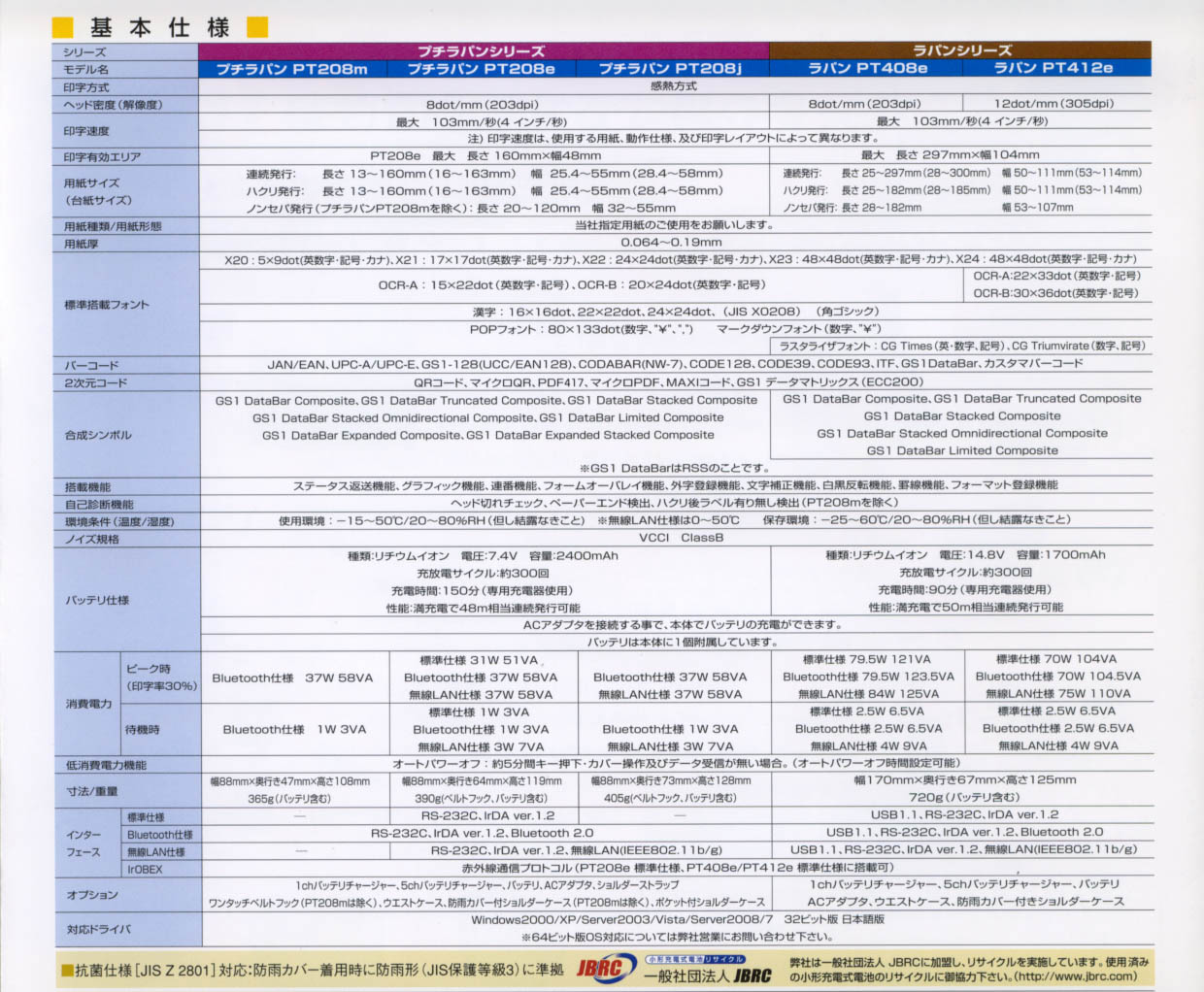1204x992 pixels.
Task: Select the ラパン PT412e column header
Action: click(1053, 68)
